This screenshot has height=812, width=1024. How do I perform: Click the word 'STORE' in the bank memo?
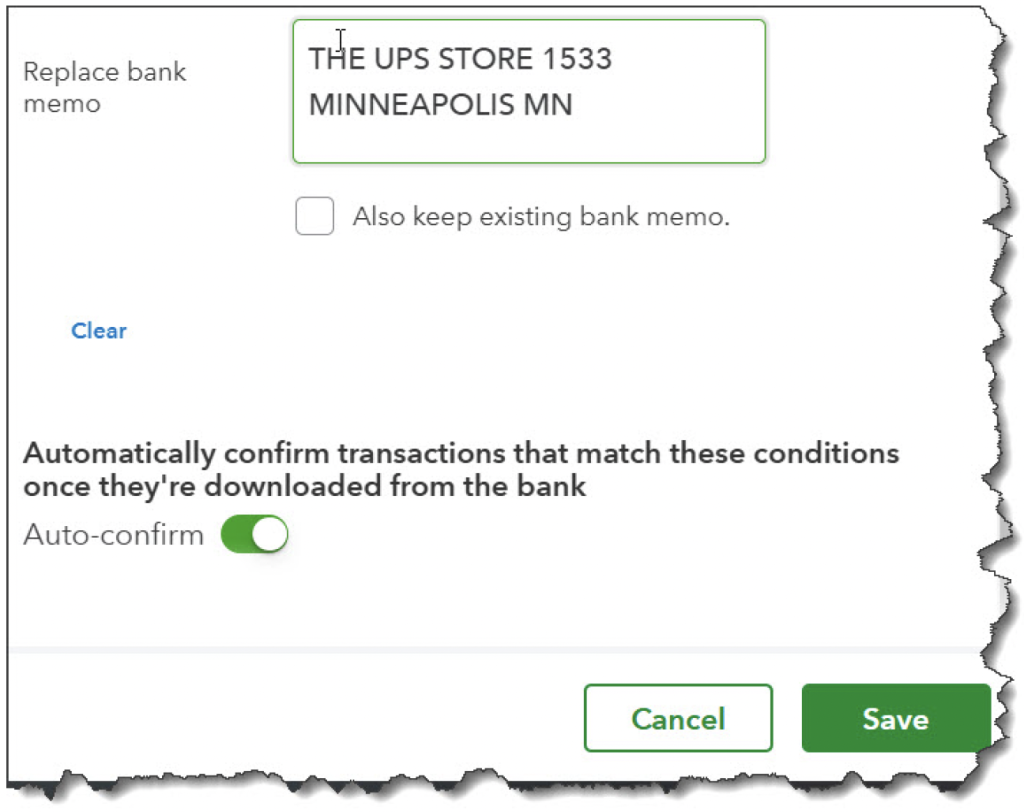click(x=485, y=59)
